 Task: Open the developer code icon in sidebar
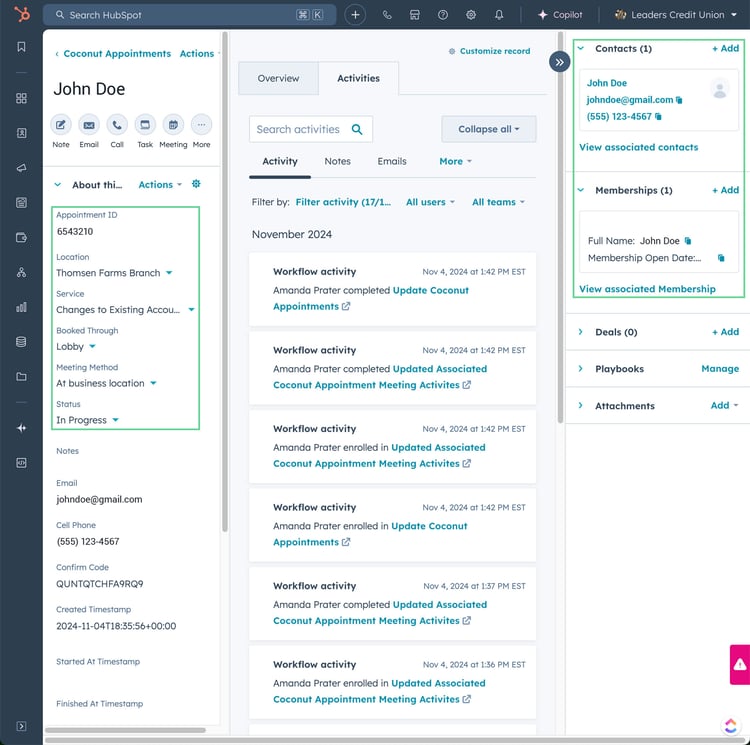pyautogui.click(x=22, y=463)
